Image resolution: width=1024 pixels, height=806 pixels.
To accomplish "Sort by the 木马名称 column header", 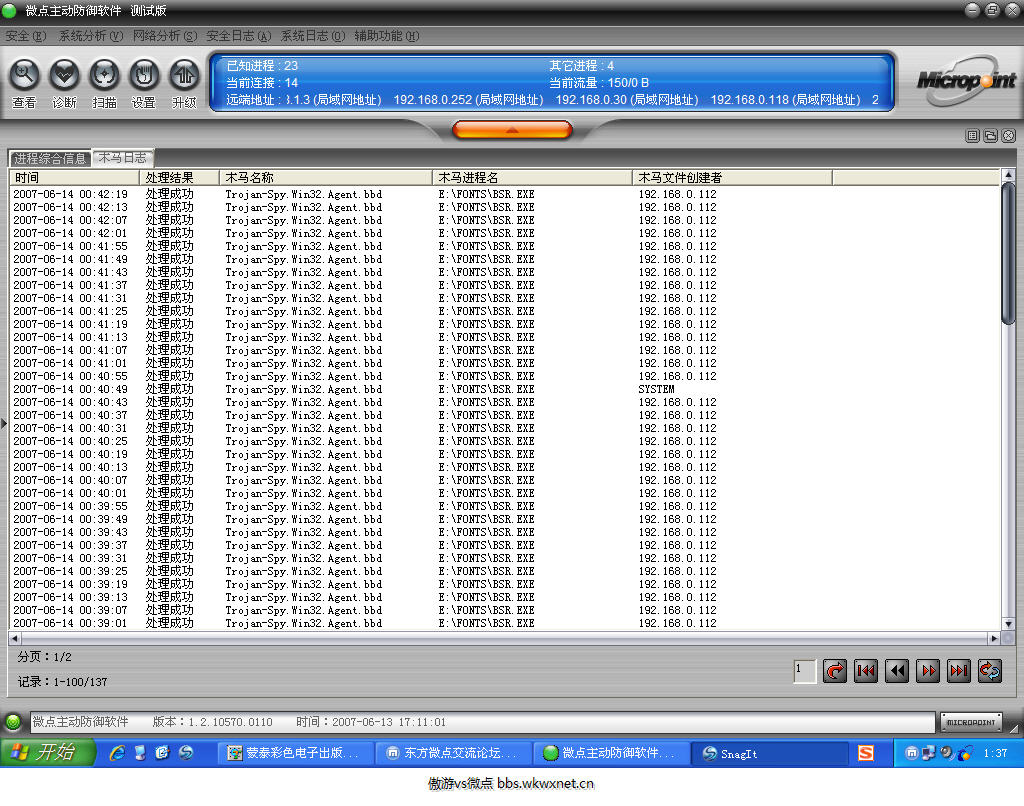I will (326, 178).
